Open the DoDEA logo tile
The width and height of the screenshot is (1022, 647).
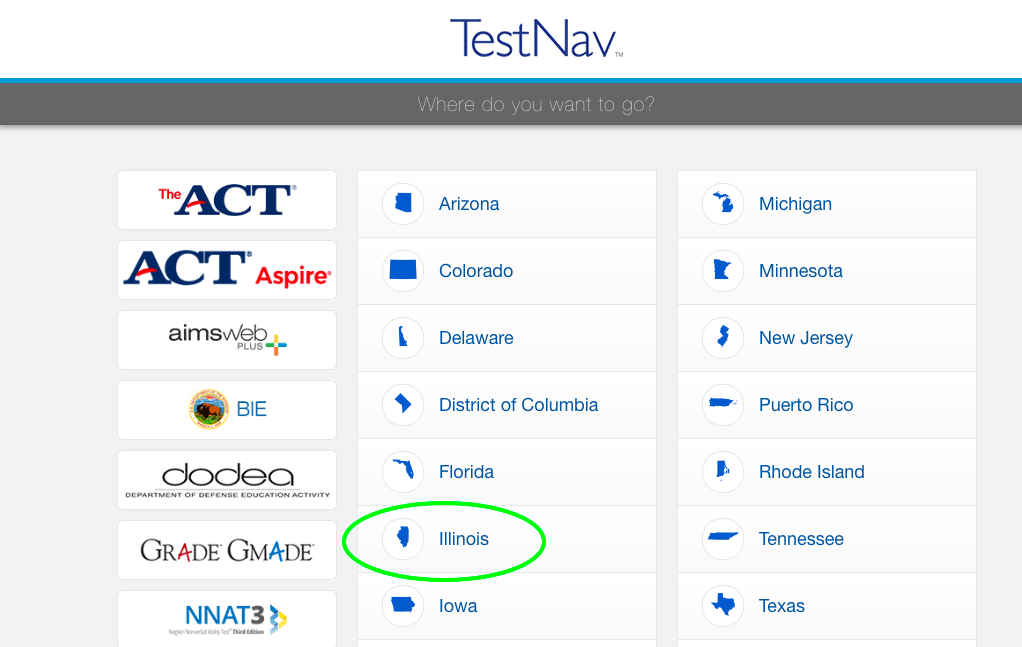click(x=227, y=480)
